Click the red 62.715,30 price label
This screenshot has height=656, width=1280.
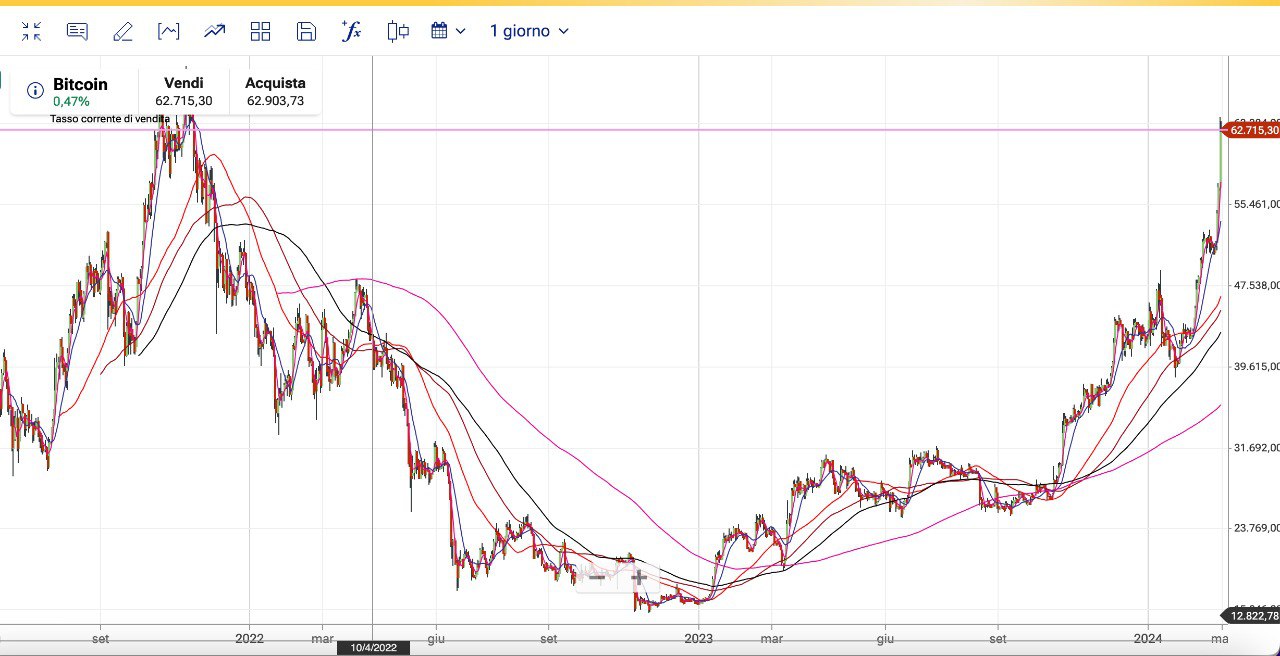(1252, 130)
